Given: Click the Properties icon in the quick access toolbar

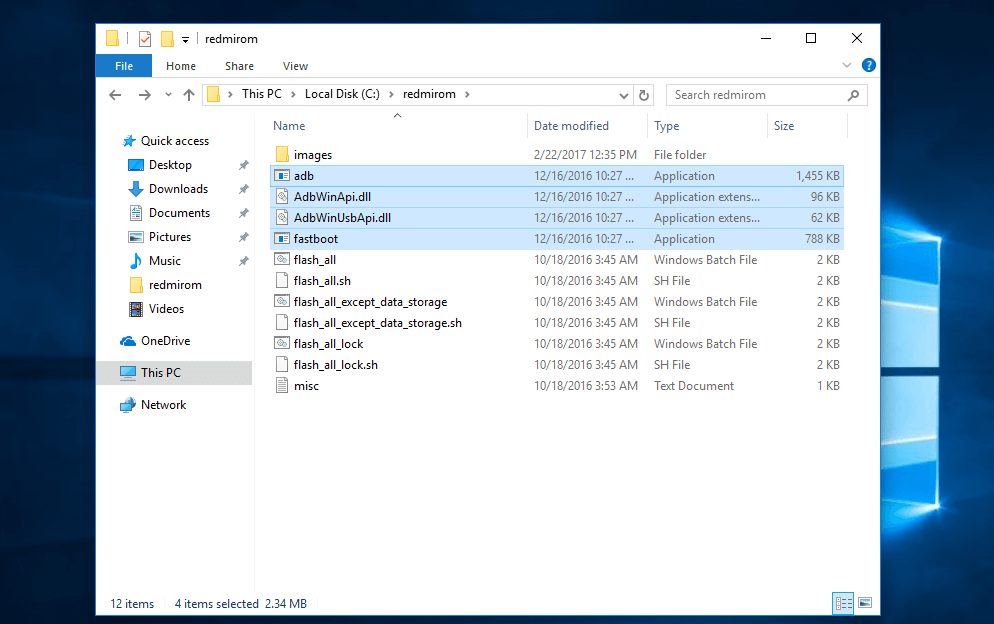Looking at the screenshot, I should tap(145, 39).
